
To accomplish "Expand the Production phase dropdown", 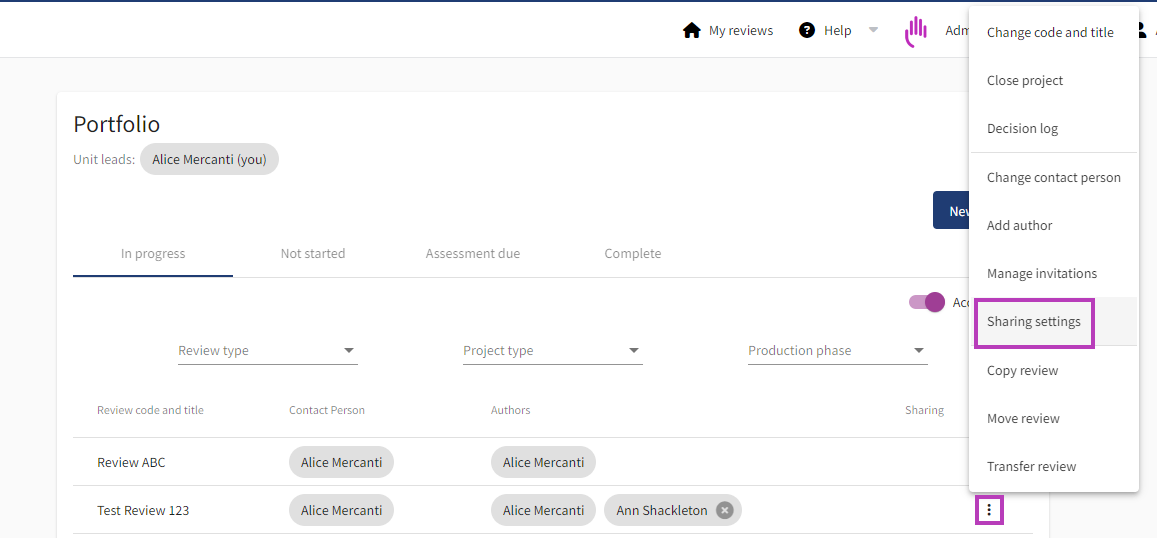I will 919,351.
